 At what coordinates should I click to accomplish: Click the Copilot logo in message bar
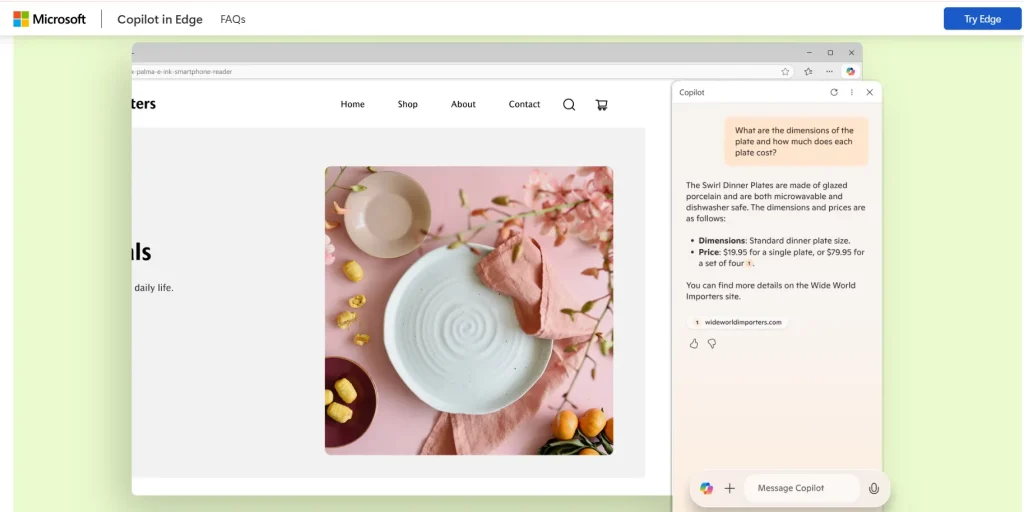706,488
